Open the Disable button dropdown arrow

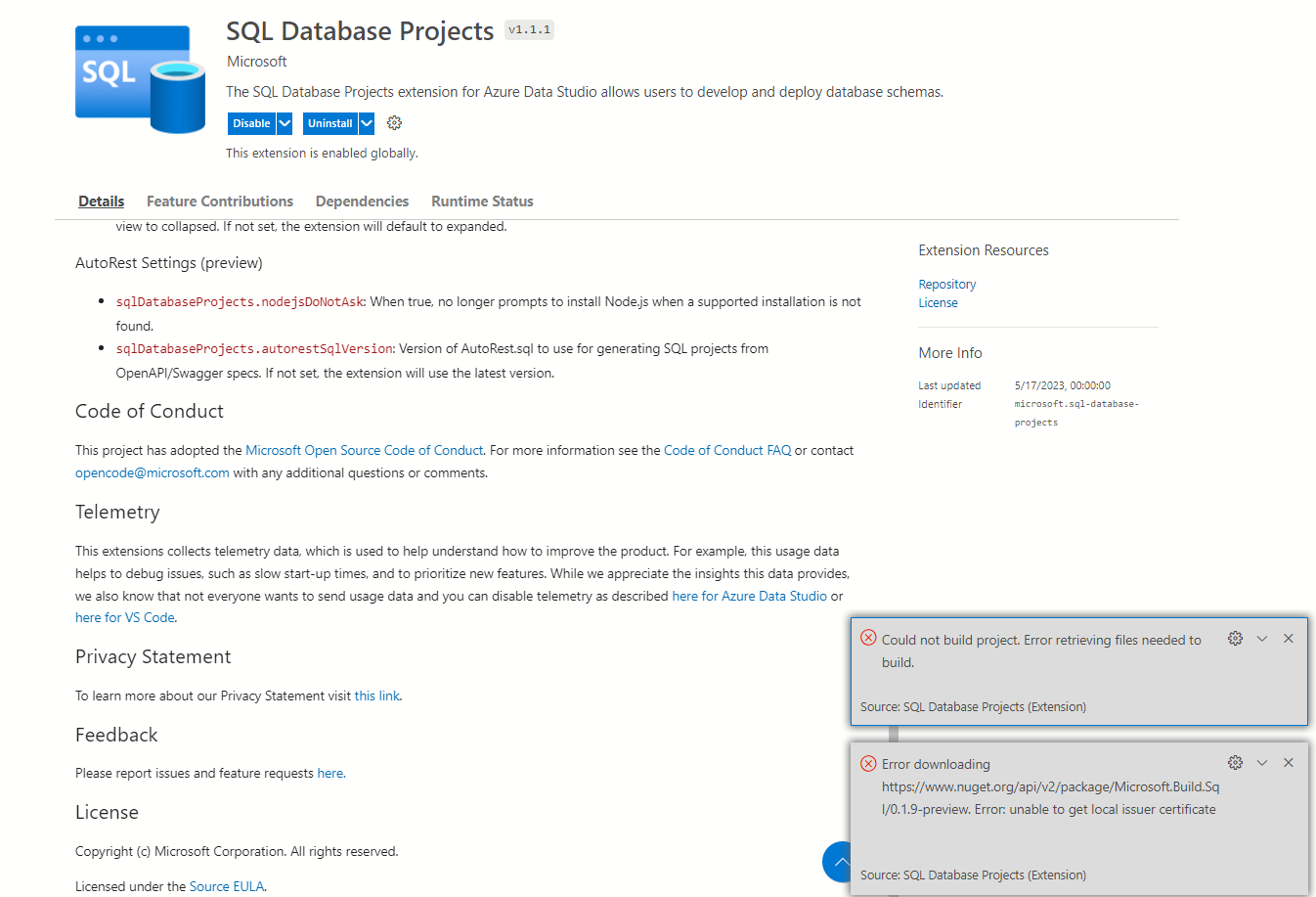(x=285, y=122)
